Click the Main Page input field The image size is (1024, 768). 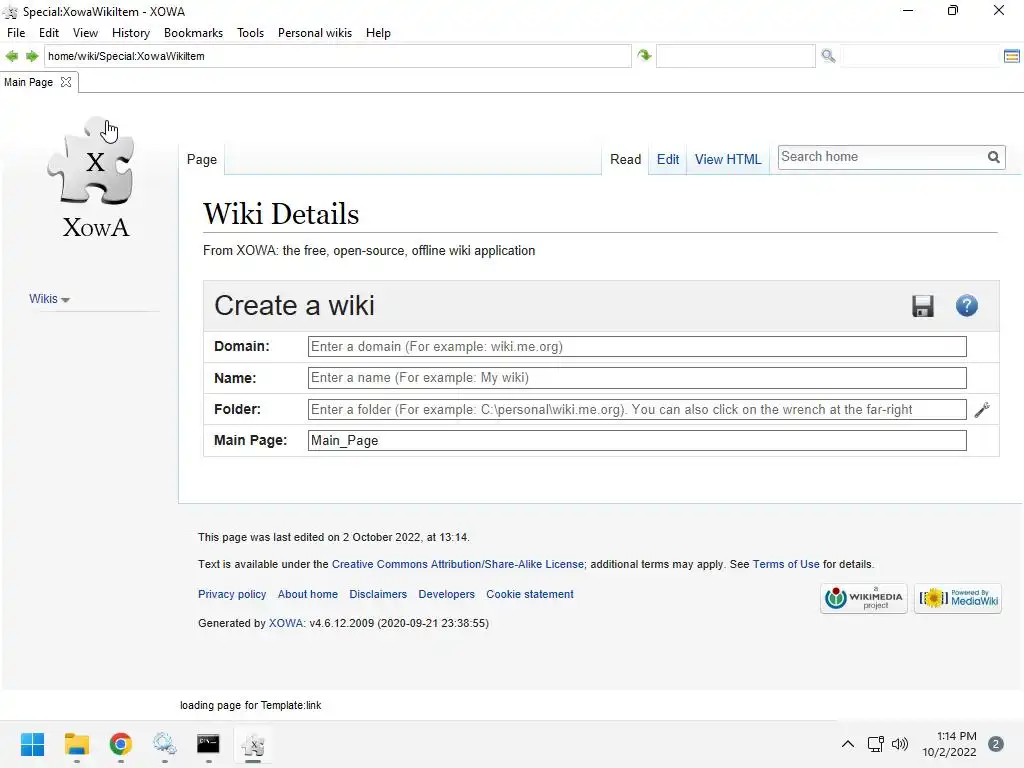[637, 441]
